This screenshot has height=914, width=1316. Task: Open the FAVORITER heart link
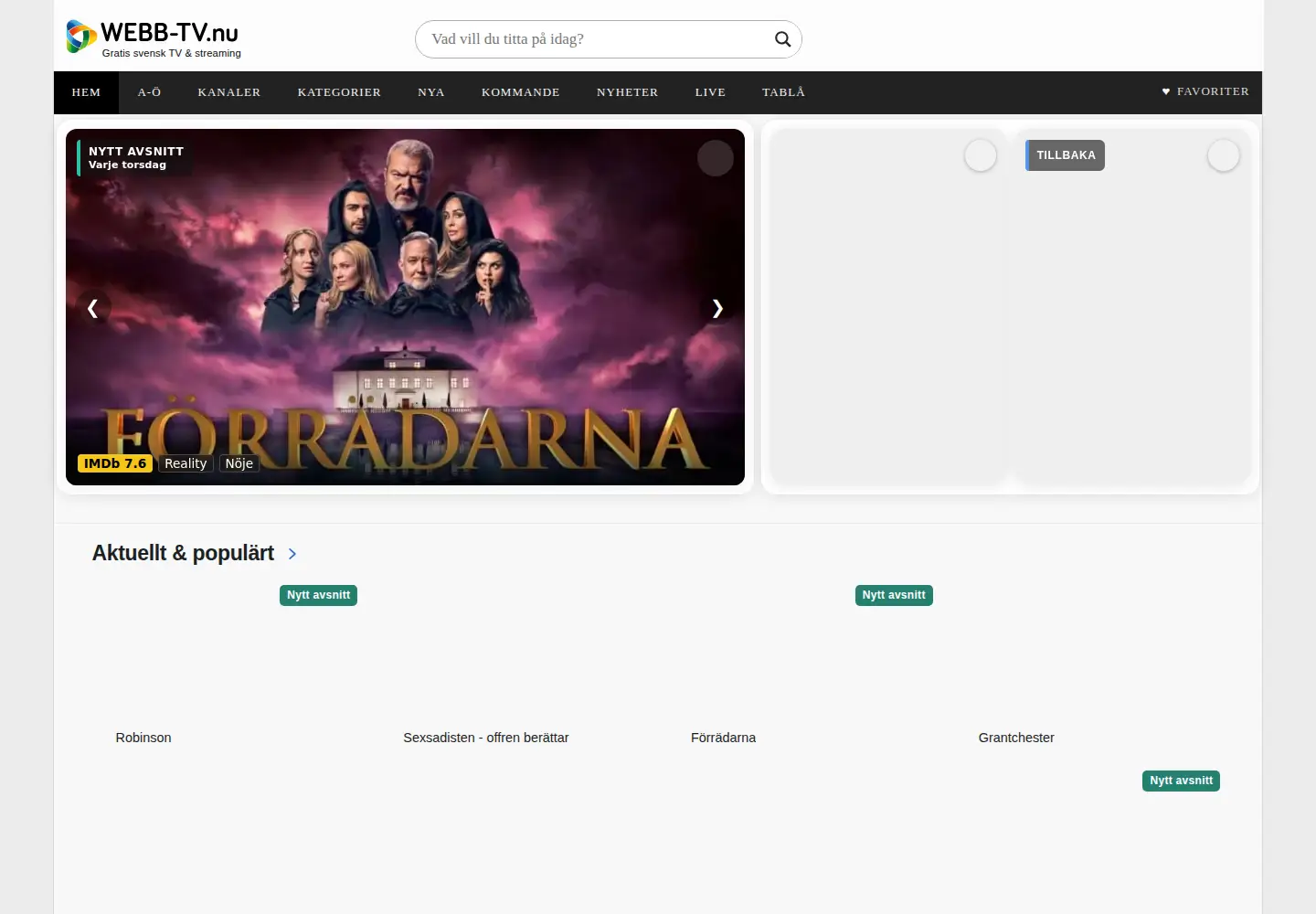1205,91
